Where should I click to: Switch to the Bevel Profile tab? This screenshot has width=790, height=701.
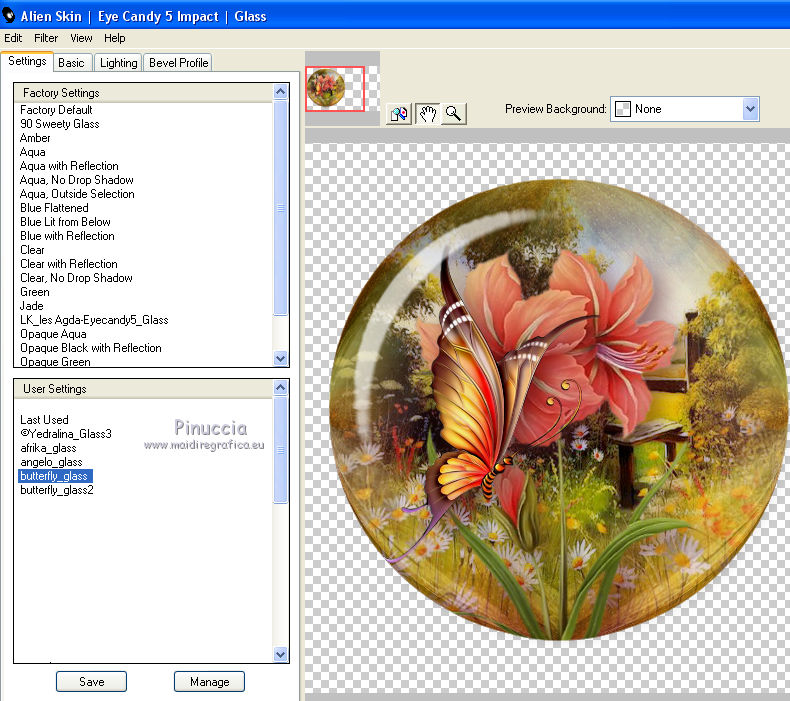pos(178,62)
